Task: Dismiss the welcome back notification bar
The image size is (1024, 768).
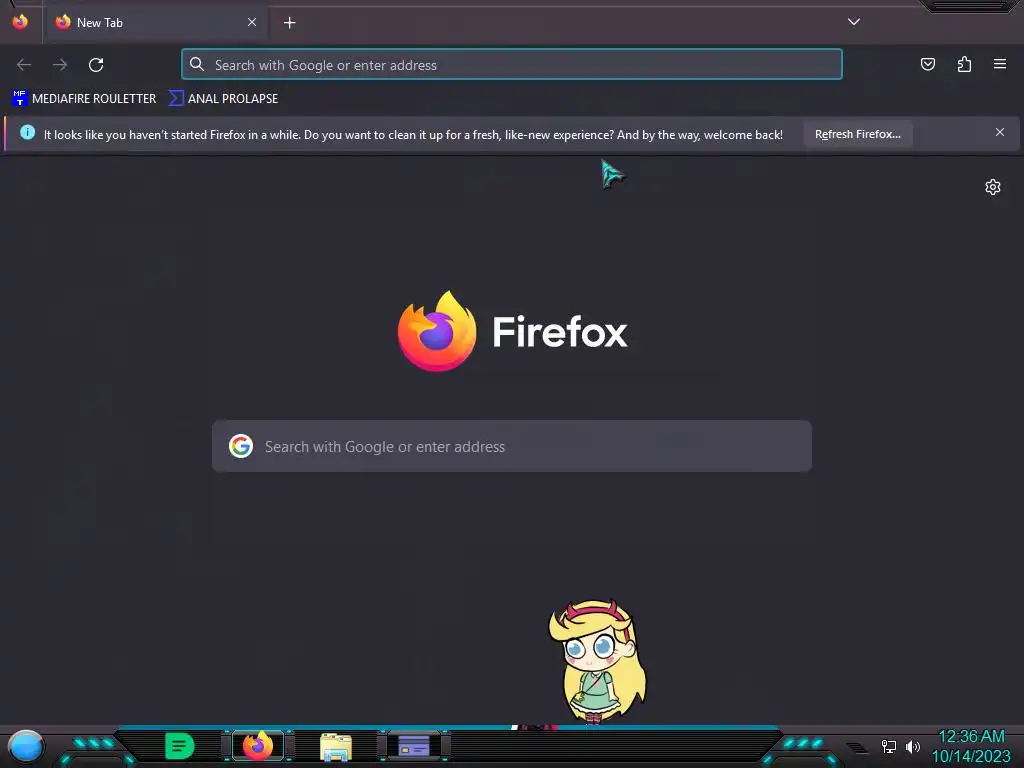Action: coord(1000,133)
